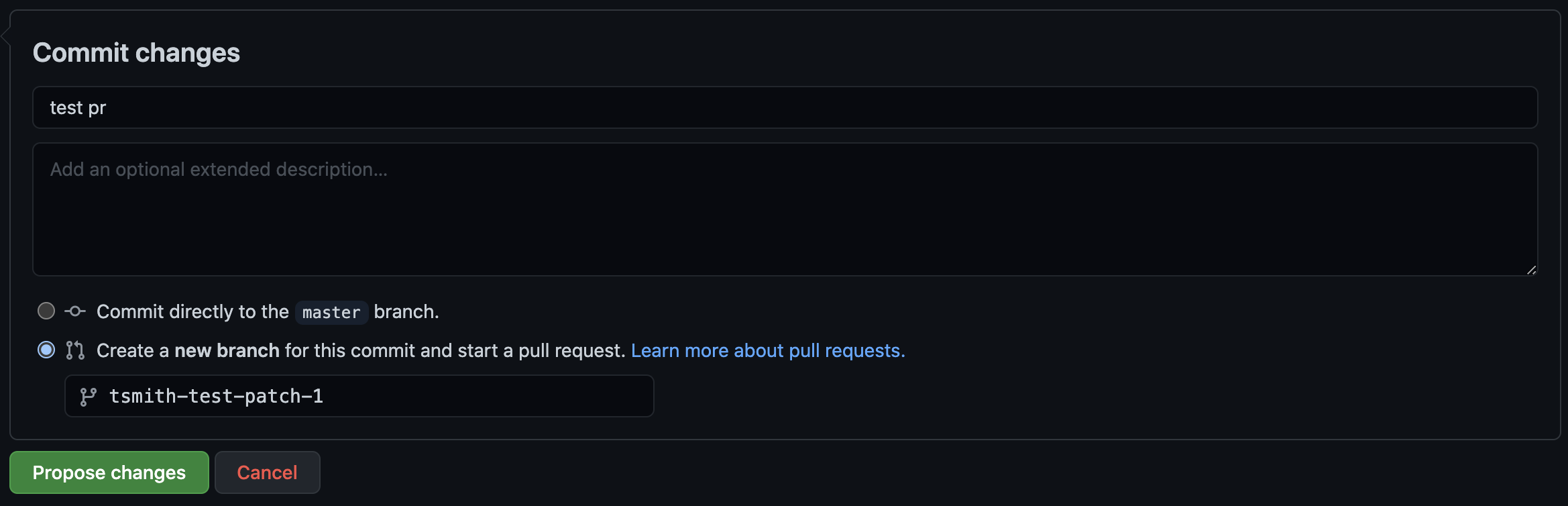Click the git commit icon beside Commit directly
The height and width of the screenshot is (506, 1568).
(75, 311)
